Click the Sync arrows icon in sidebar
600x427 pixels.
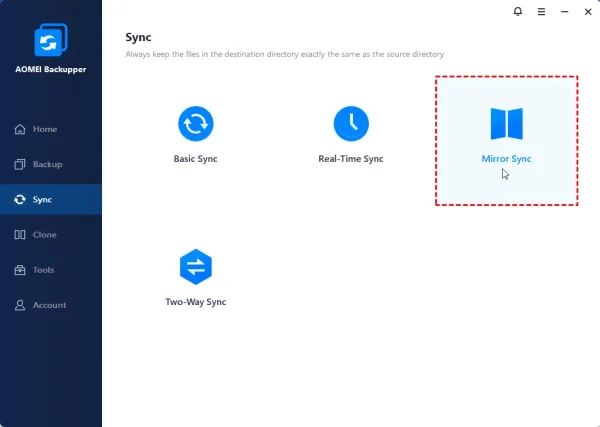pos(20,200)
